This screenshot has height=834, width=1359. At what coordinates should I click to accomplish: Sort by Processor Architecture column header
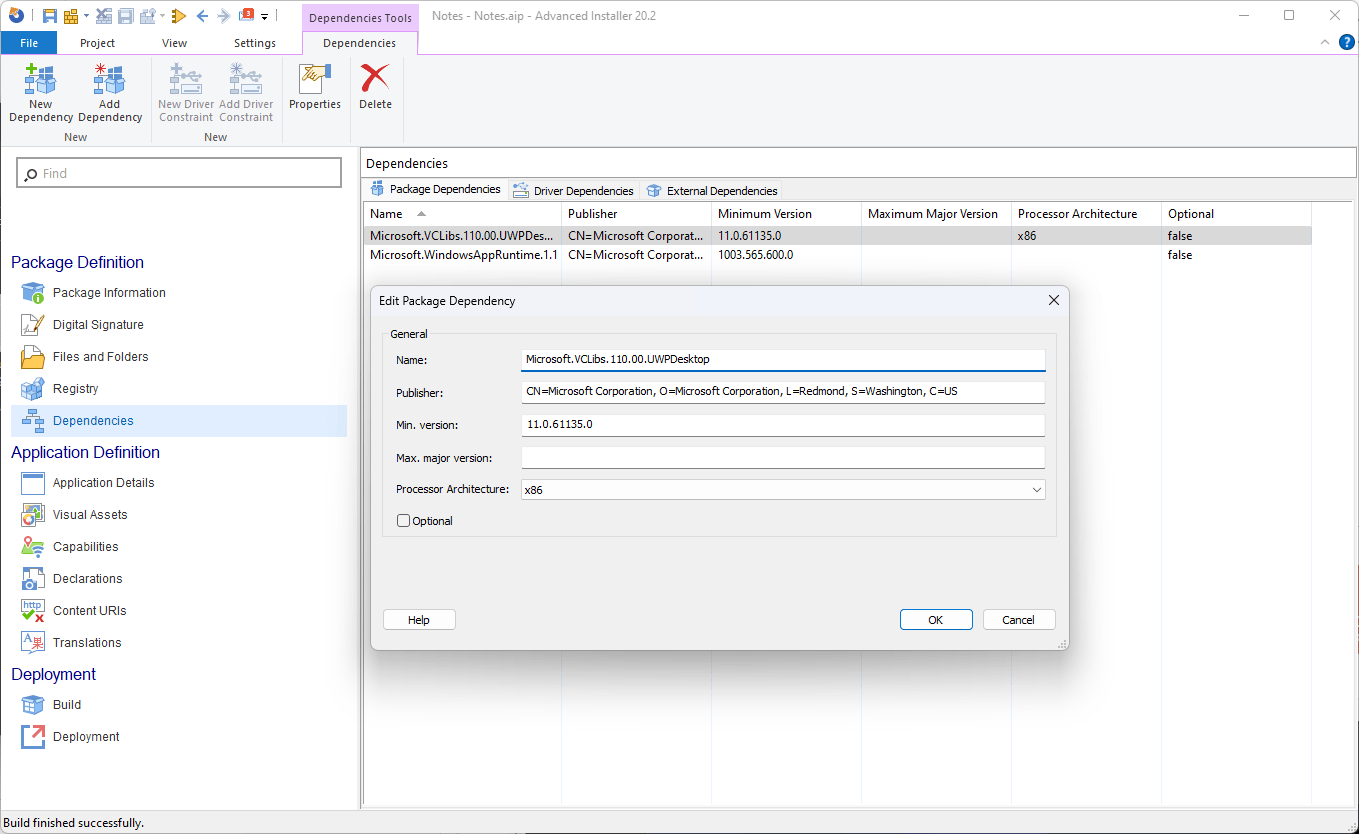pos(1086,214)
